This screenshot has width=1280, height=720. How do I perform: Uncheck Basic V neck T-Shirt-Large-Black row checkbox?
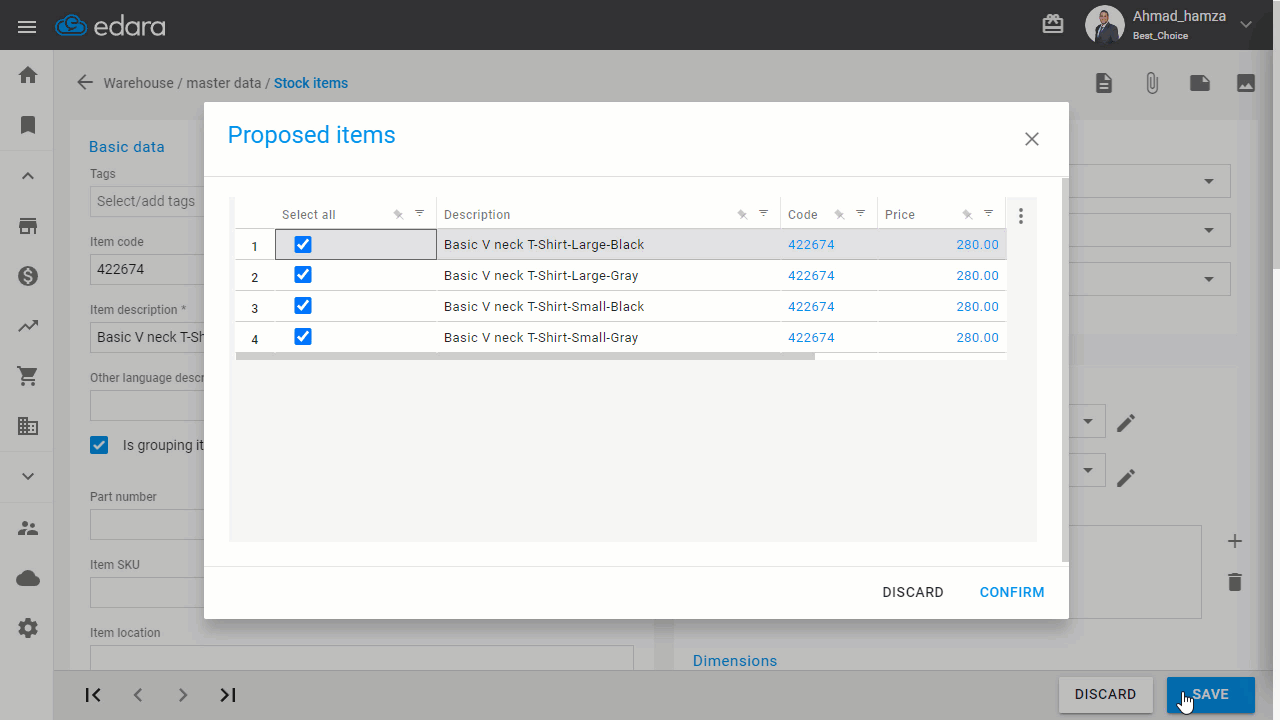pos(303,244)
